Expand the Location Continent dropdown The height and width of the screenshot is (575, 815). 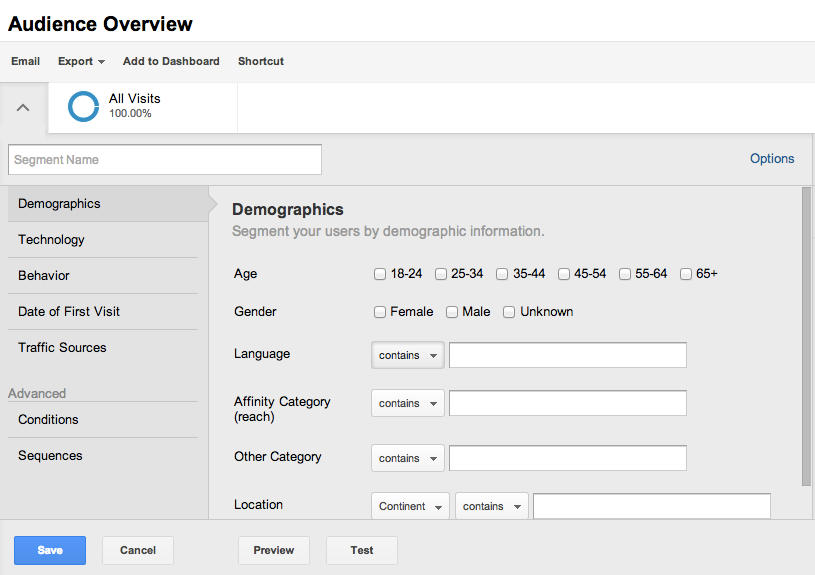pos(410,506)
